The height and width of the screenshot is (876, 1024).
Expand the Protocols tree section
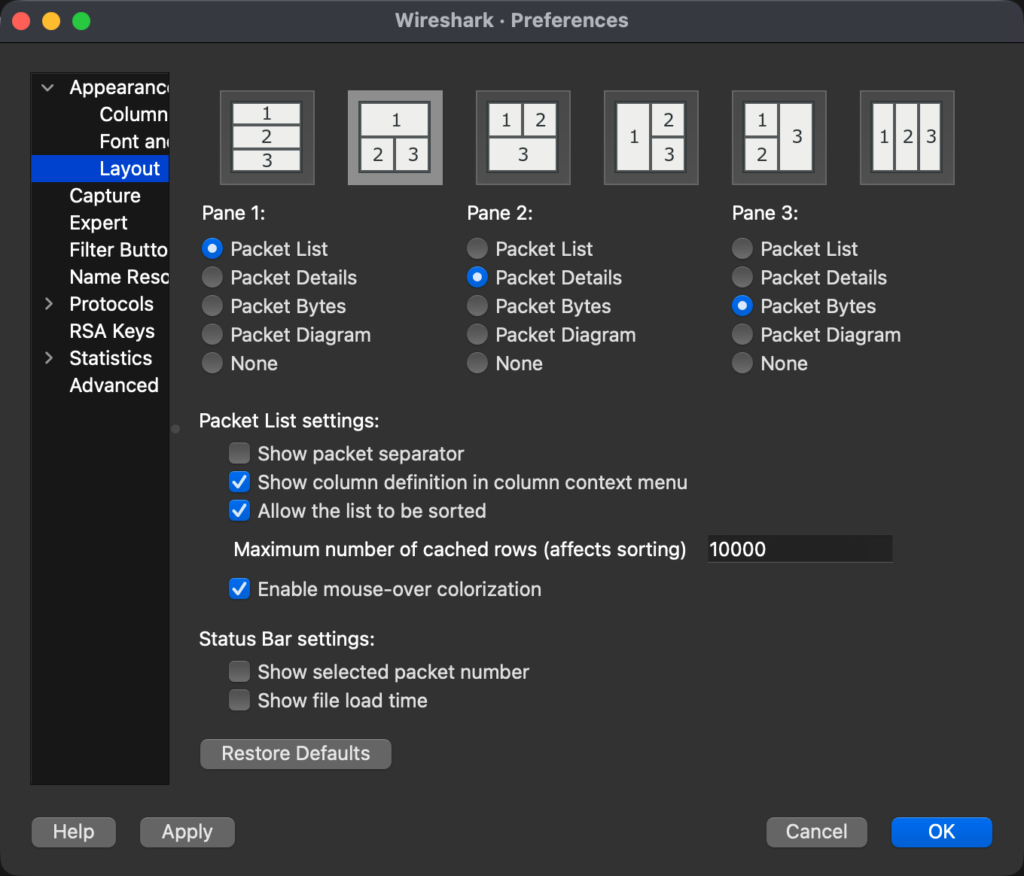(x=49, y=304)
